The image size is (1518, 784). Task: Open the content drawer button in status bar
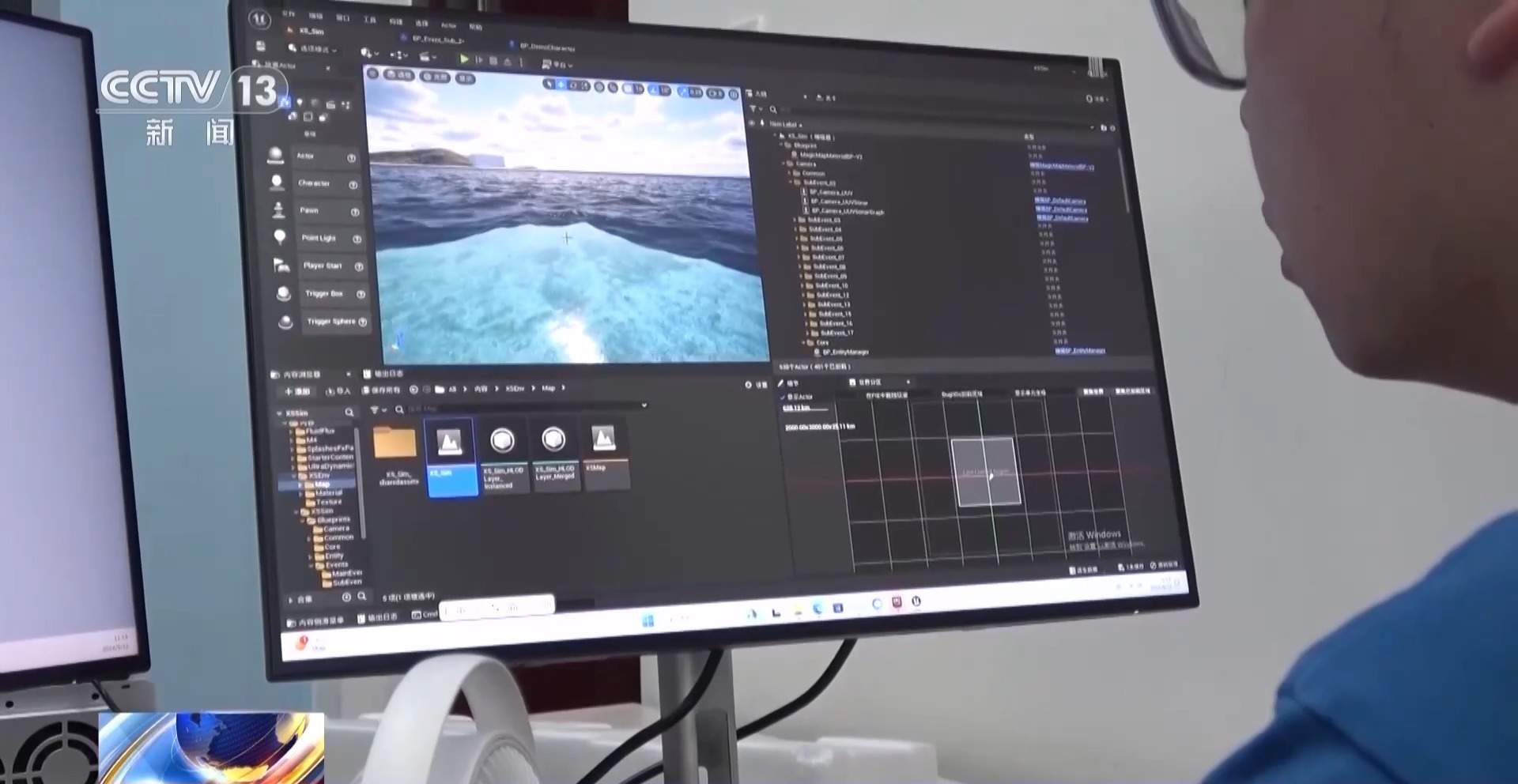click(x=315, y=620)
